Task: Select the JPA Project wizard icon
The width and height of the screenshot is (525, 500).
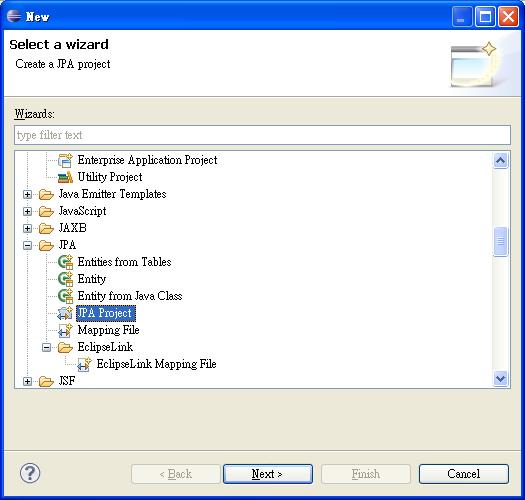Action: coord(65,313)
